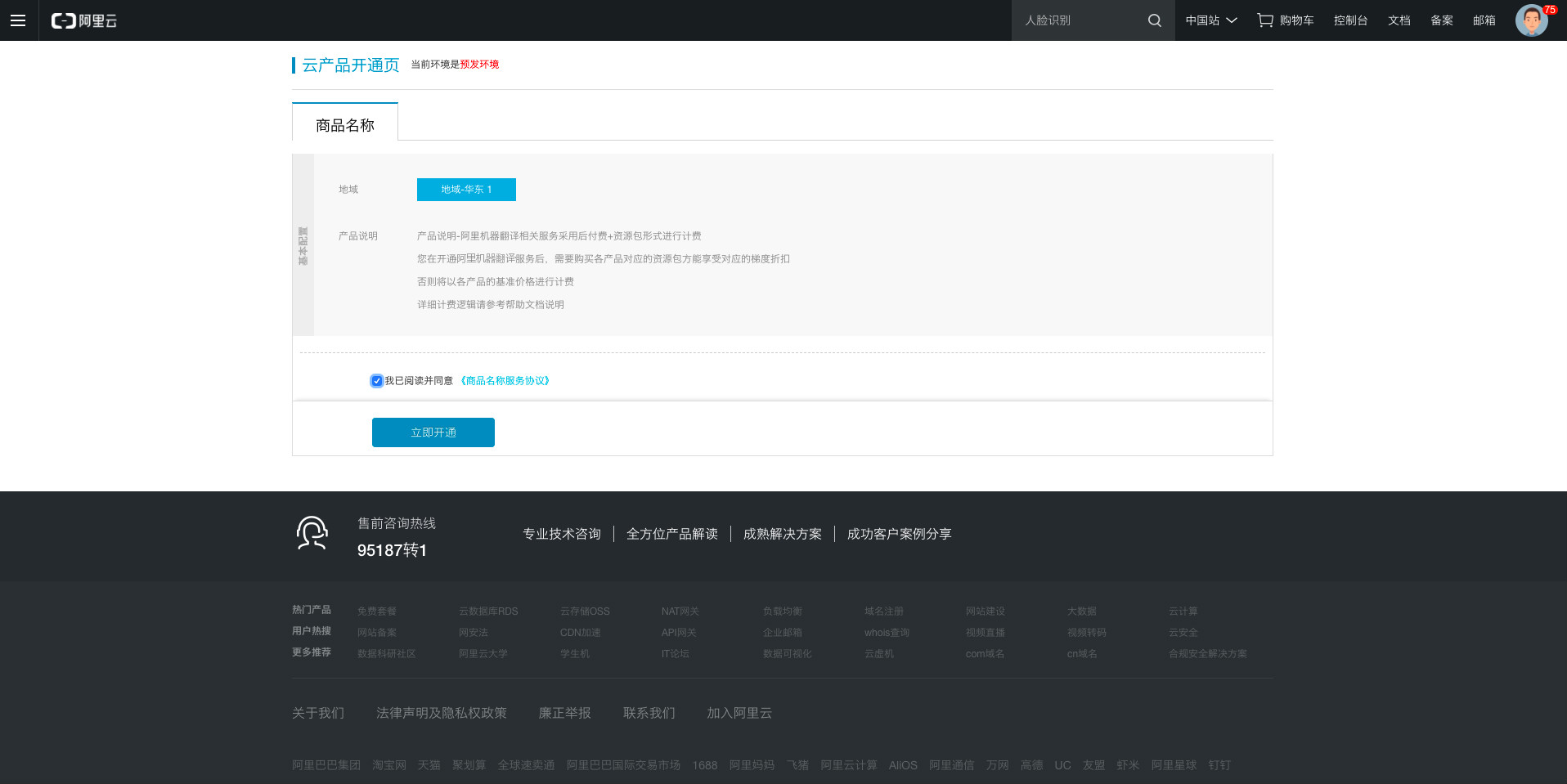
Task: Open the 天猫 footer link
Action: tap(429, 765)
